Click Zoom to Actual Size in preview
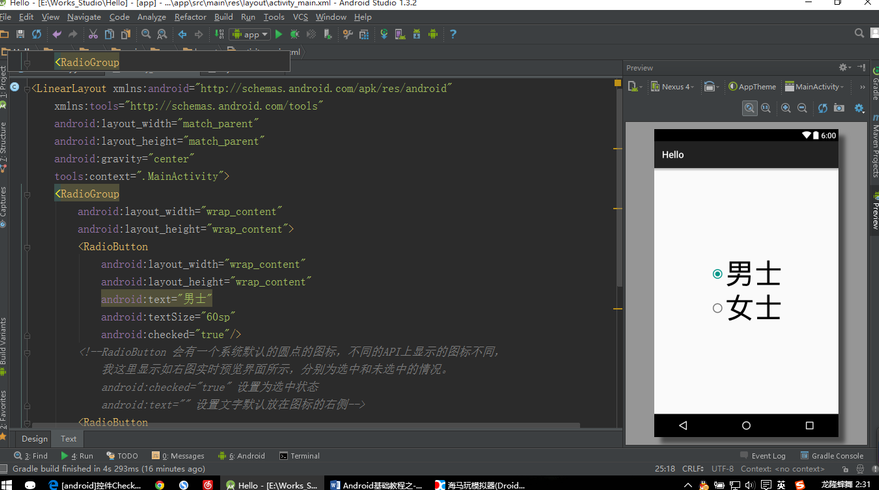The width and height of the screenshot is (879, 490). [x=766, y=108]
